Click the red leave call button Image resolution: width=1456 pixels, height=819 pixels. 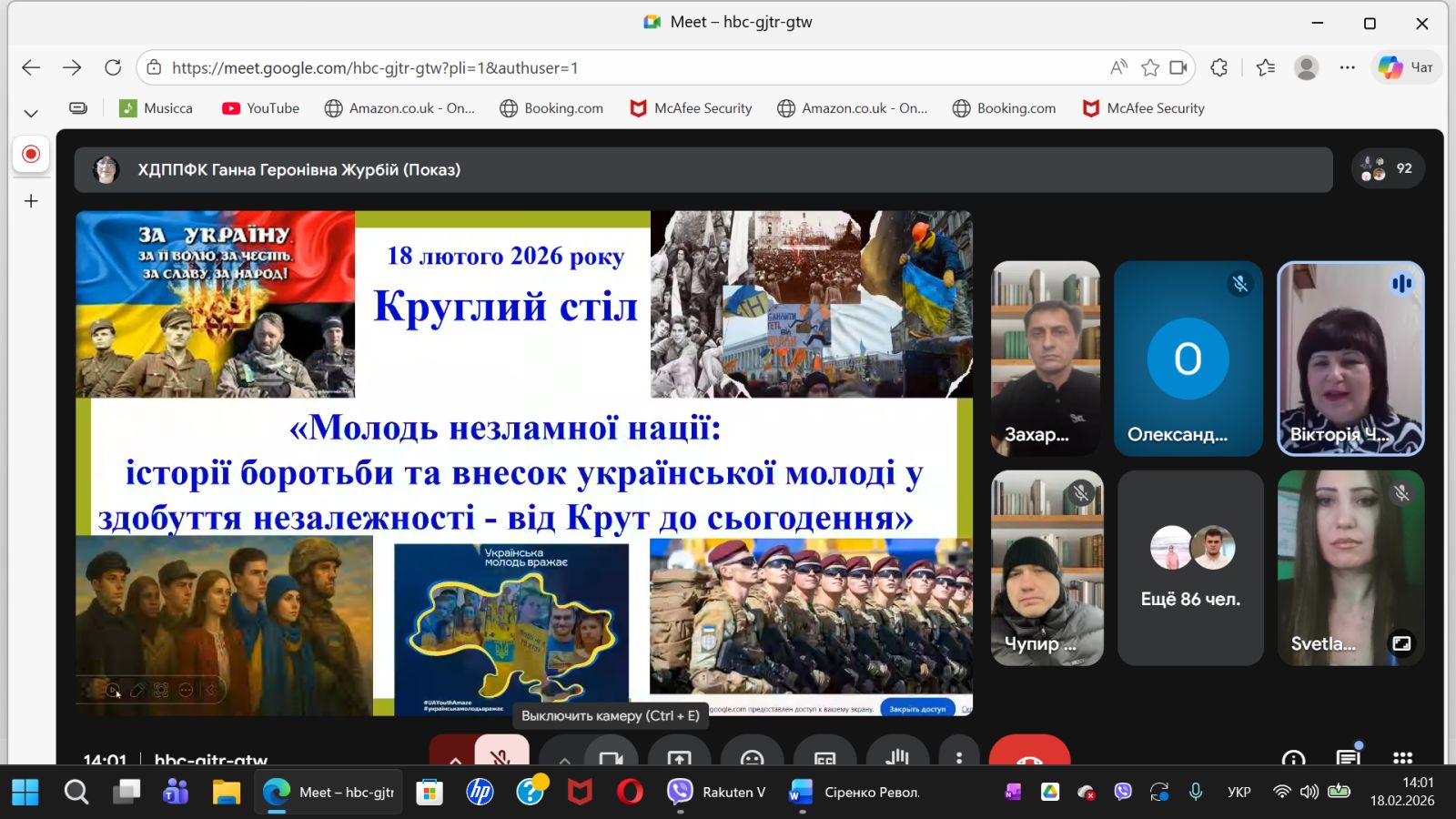pyautogui.click(x=1029, y=756)
